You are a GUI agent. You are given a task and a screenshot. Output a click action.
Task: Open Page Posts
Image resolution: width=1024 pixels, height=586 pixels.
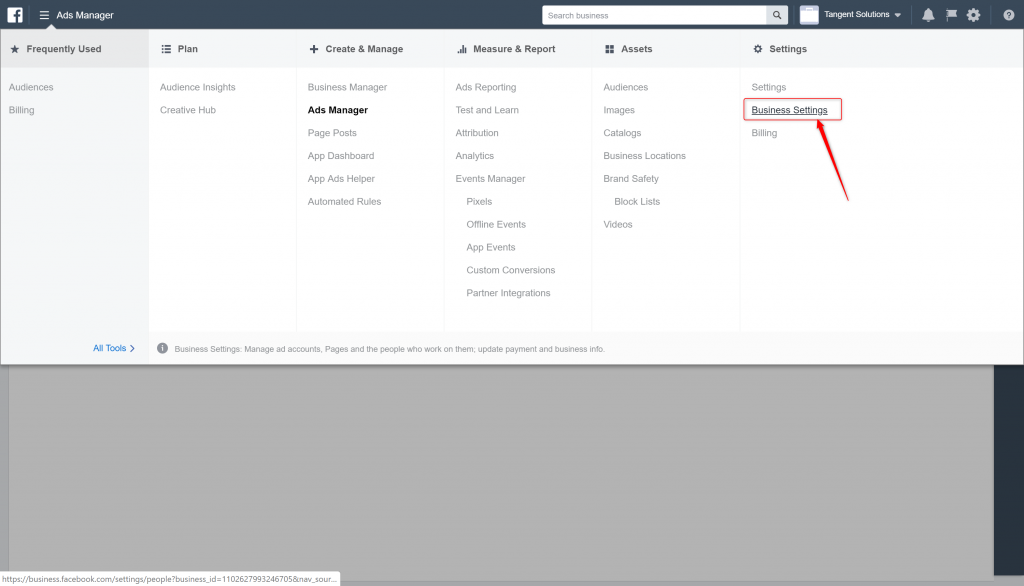[332, 133]
